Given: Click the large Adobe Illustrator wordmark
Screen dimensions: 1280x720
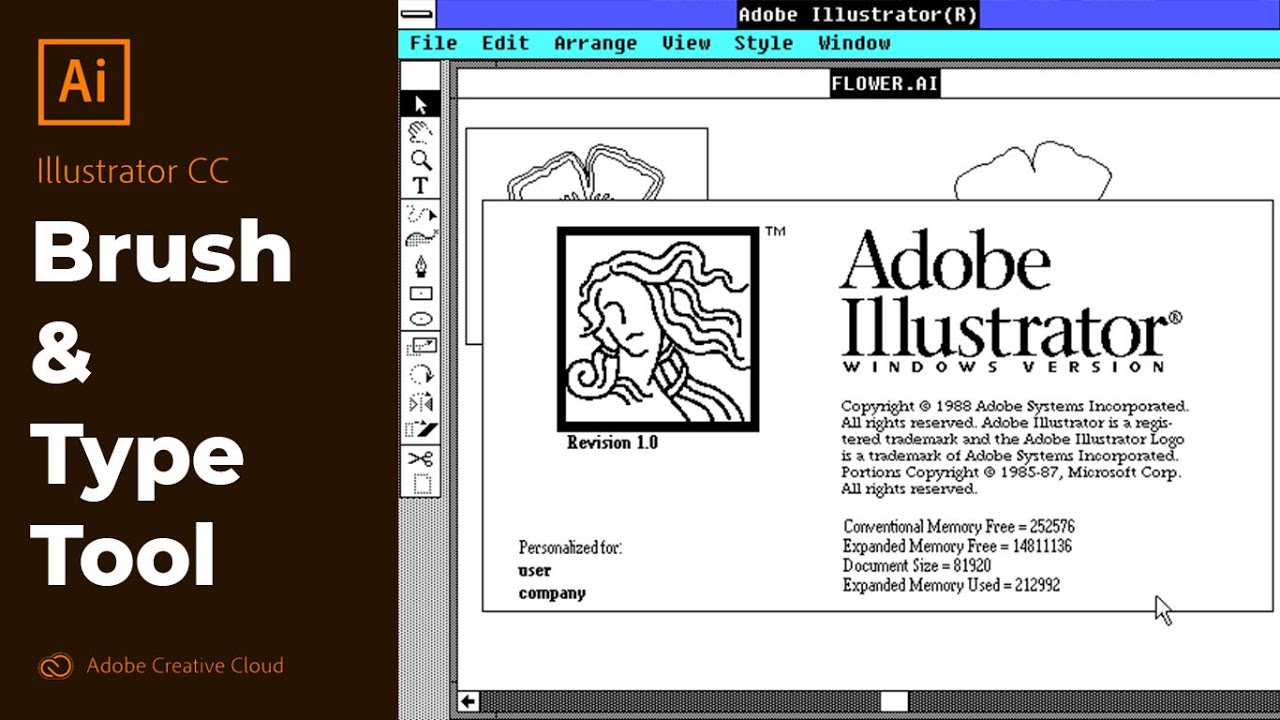Looking at the screenshot, I should point(1010,292).
